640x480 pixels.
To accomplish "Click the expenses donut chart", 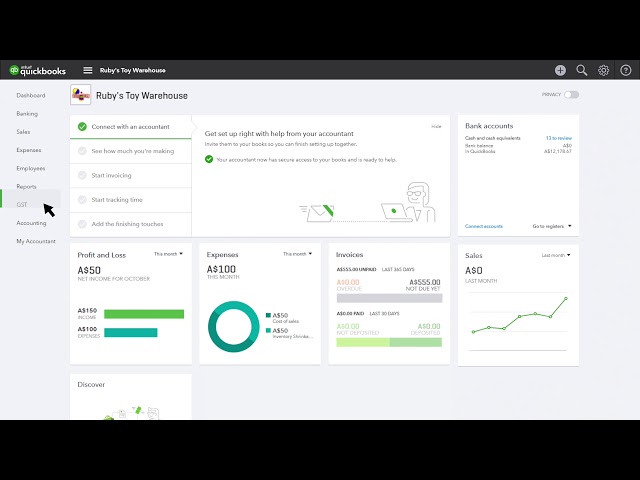I will pyautogui.click(x=233, y=327).
